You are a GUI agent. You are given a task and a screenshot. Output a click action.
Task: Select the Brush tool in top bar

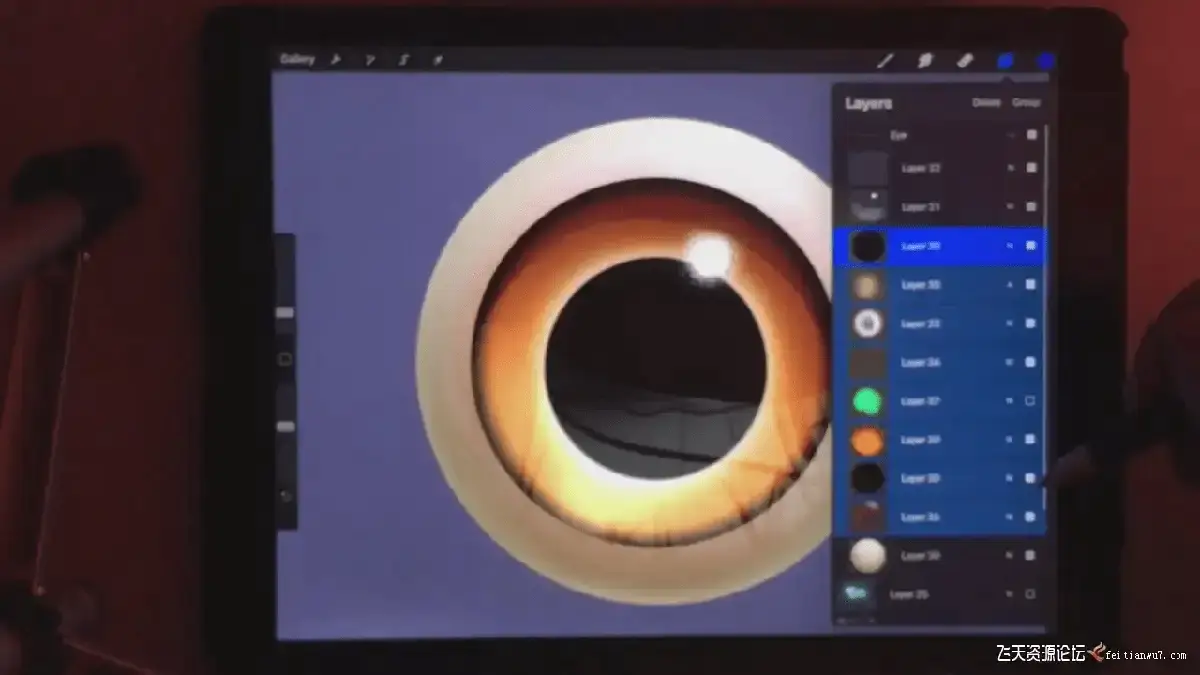tap(885, 61)
